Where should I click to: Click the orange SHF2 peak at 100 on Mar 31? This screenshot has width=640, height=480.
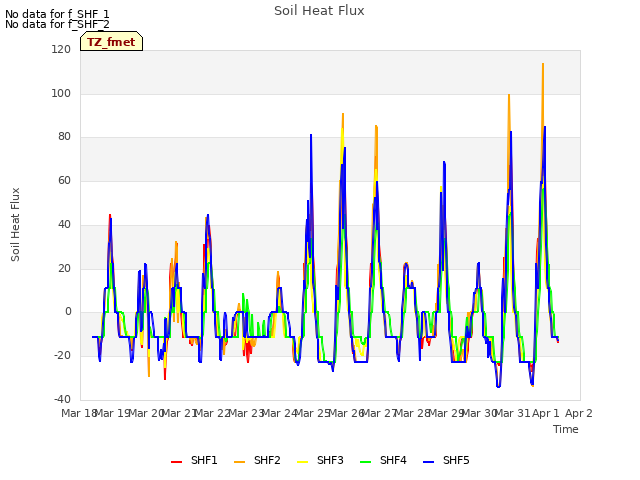point(509,95)
